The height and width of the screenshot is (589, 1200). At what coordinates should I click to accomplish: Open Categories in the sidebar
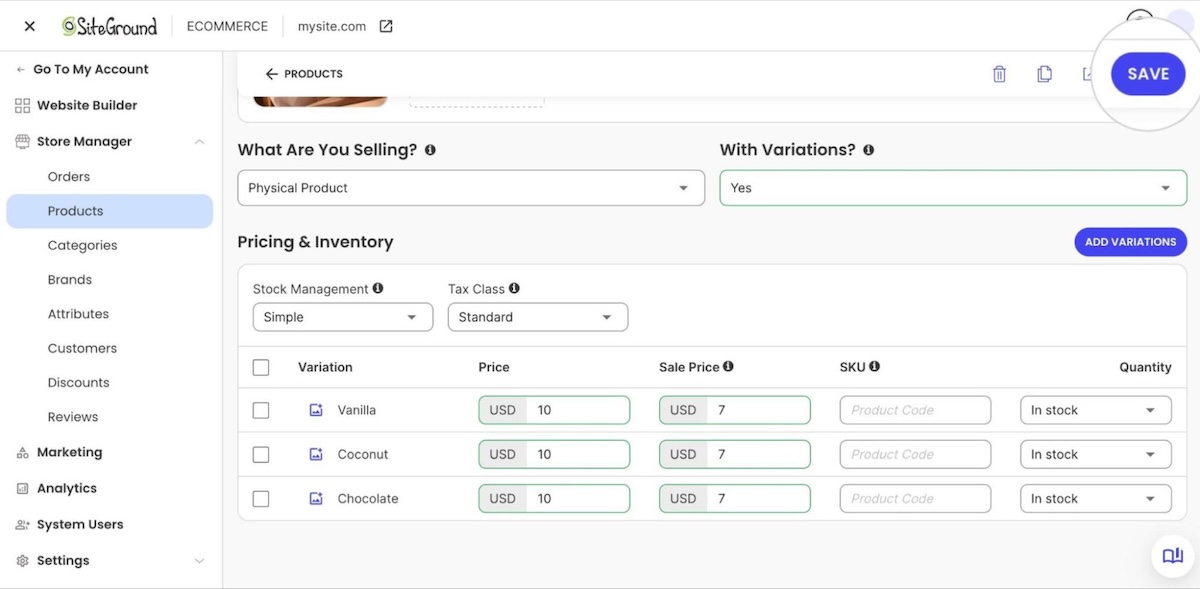82,245
